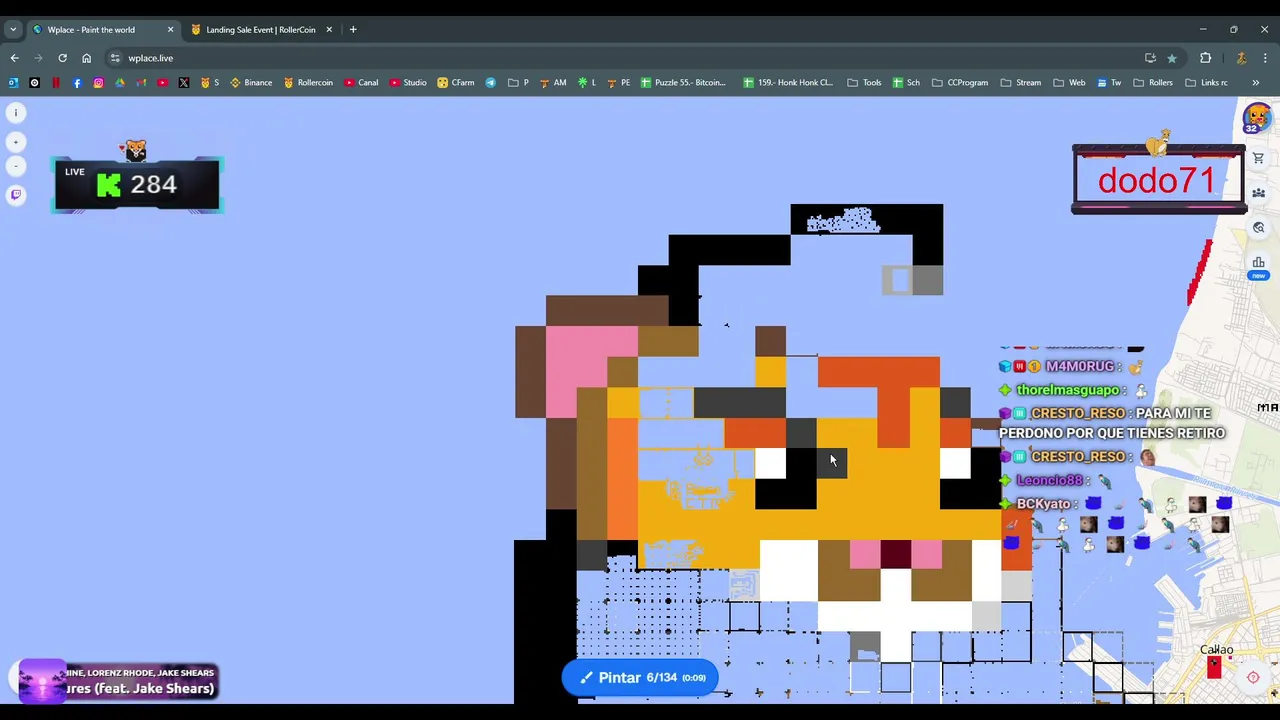Image resolution: width=1280 pixels, height=720 pixels.
Task: Open the Extensions puzzle icon
Action: click(1205, 58)
